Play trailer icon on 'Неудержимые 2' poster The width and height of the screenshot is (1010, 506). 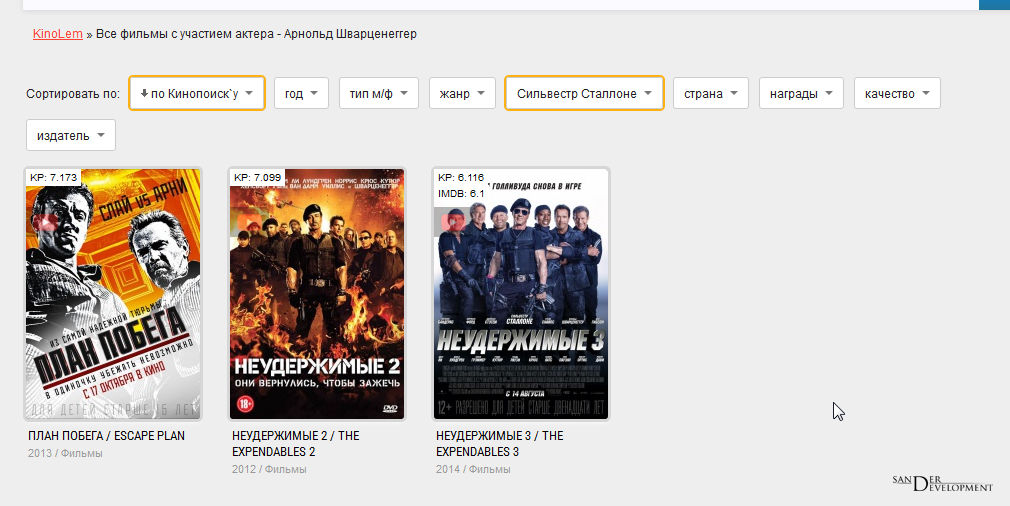point(250,223)
